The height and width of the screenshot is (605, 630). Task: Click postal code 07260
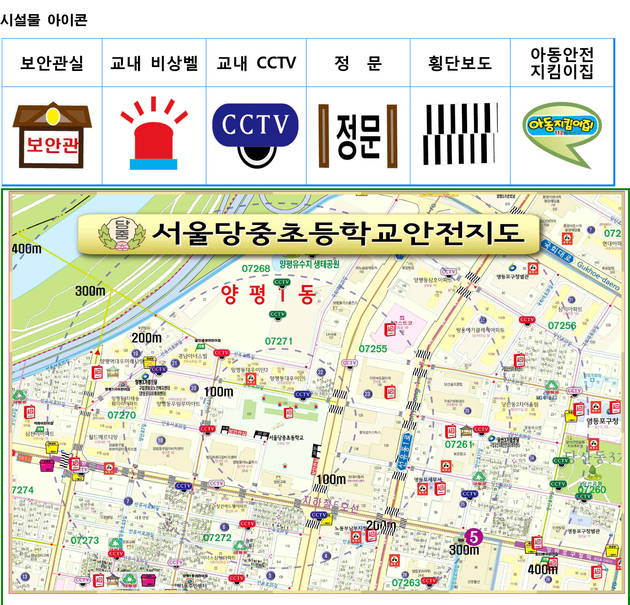tap(592, 489)
